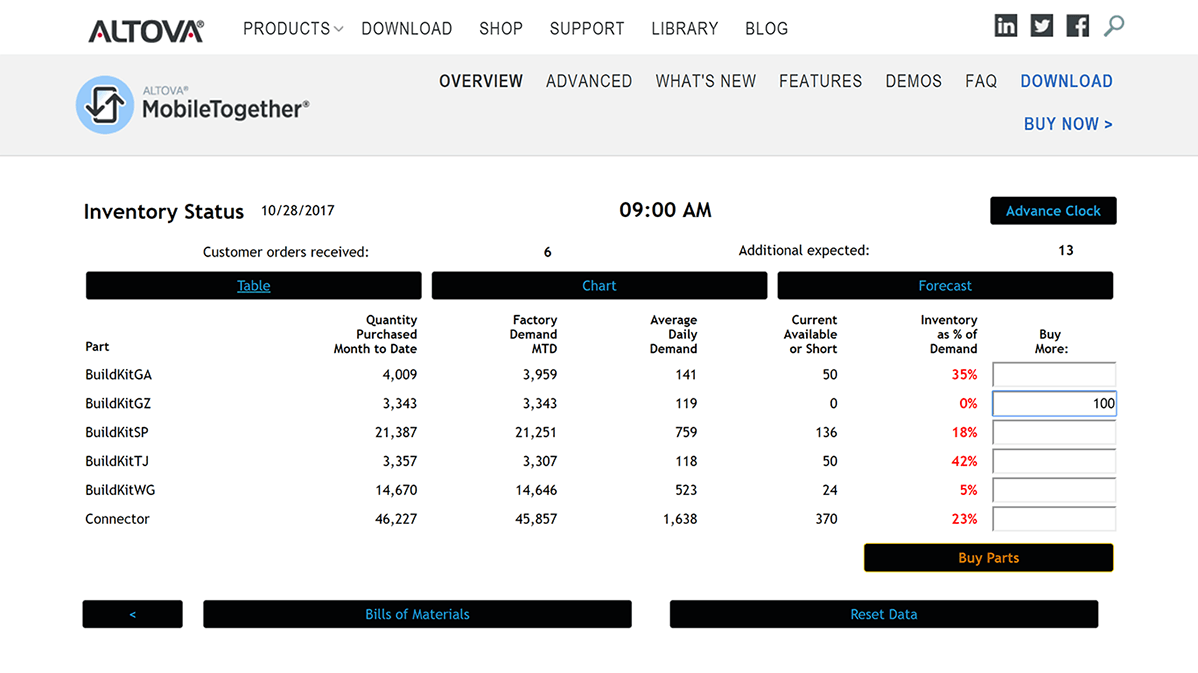Click the 0% inventory value
Image resolution: width=1198 pixels, height=673 pixels.
(x=968, y=403)
